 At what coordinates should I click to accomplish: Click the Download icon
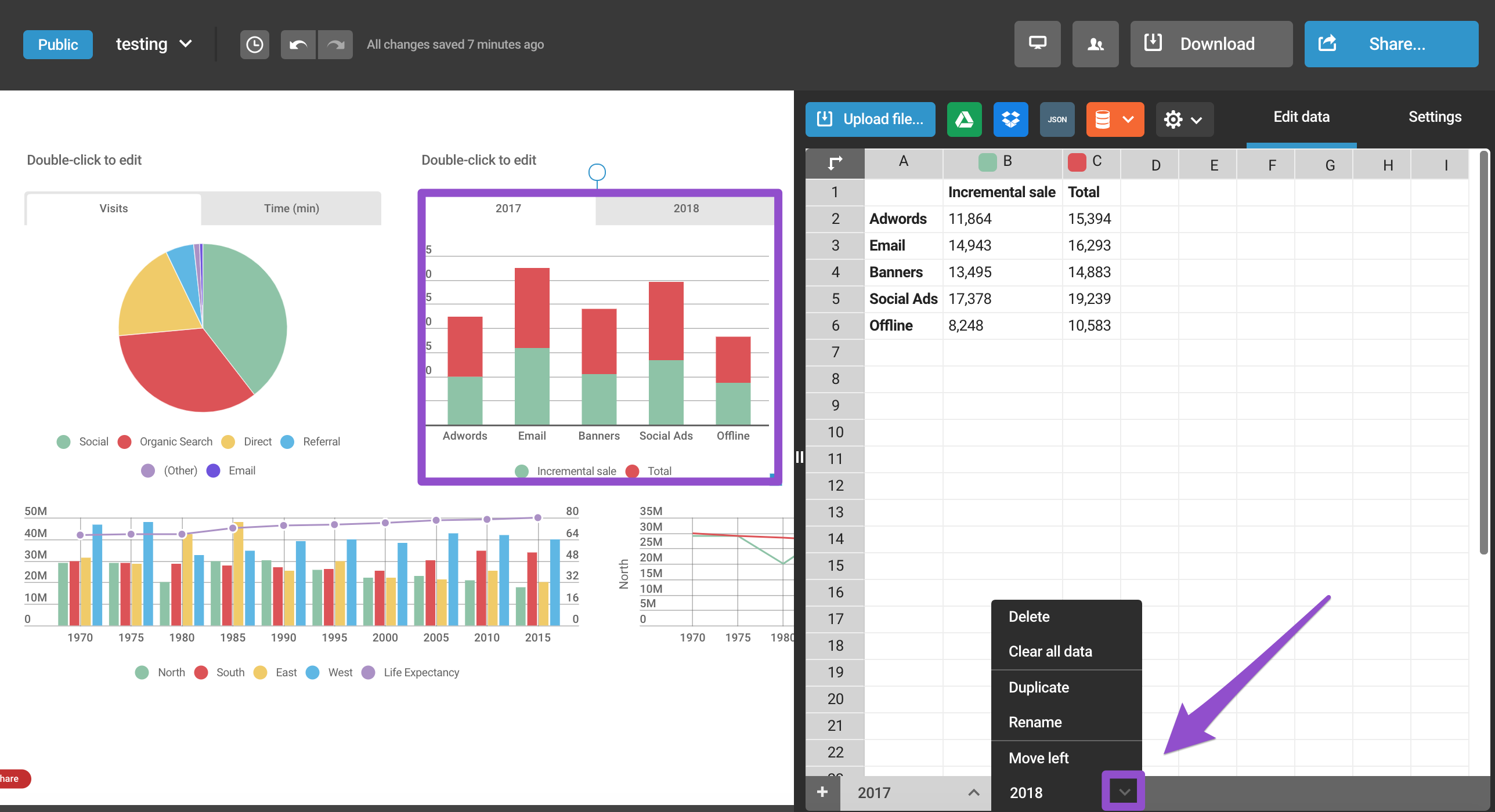coord(1155,44)
